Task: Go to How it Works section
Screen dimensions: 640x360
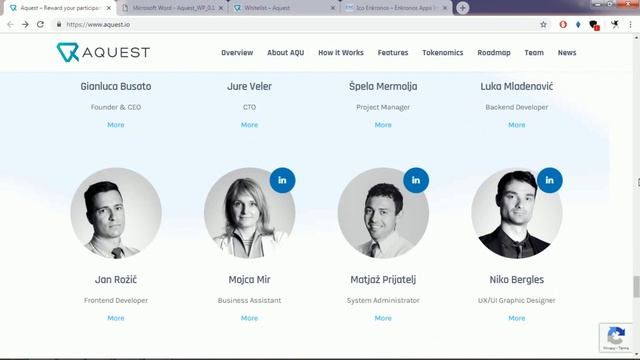Action: (x=341, y=53)
